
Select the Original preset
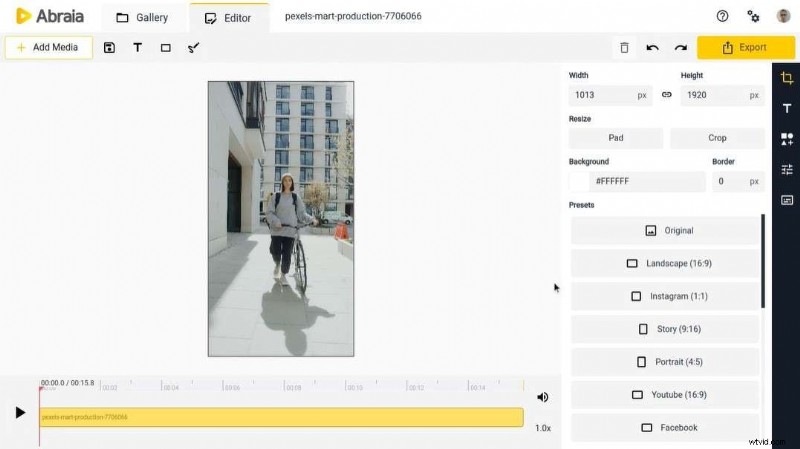coord(665,231)
